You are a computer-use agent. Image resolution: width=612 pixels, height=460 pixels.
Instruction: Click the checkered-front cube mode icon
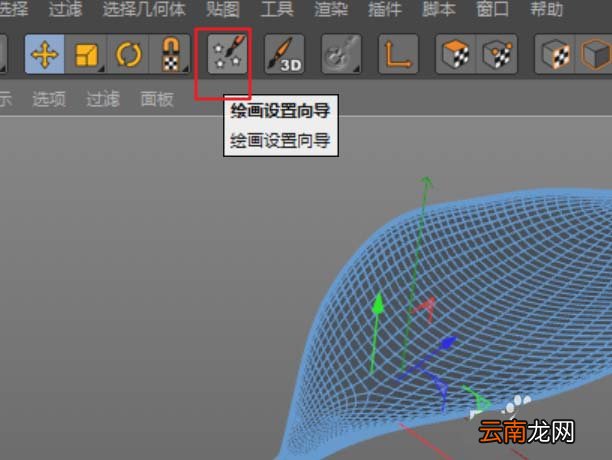coord(555,54)
